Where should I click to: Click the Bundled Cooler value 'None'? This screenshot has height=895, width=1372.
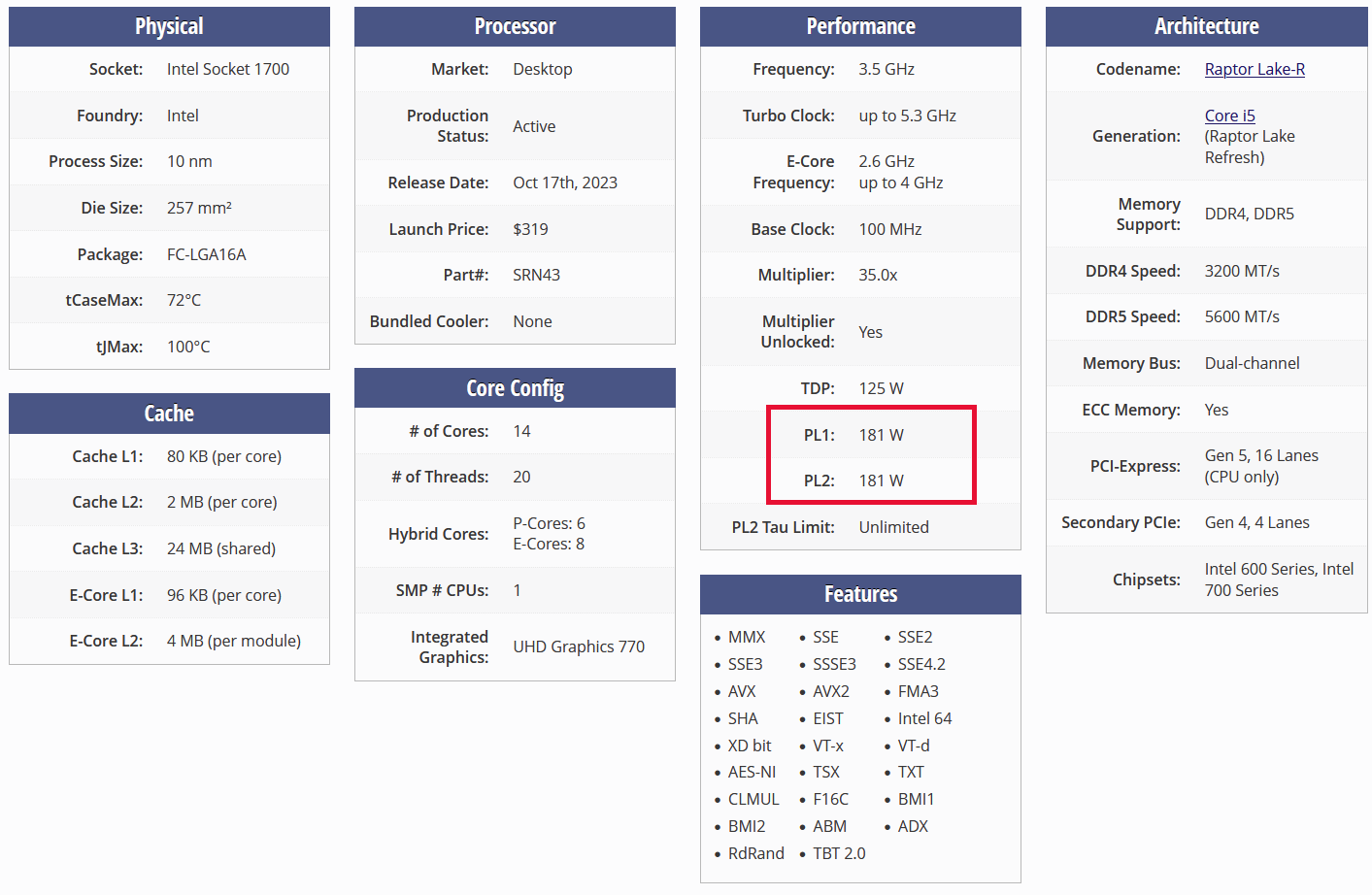point(532,321)
